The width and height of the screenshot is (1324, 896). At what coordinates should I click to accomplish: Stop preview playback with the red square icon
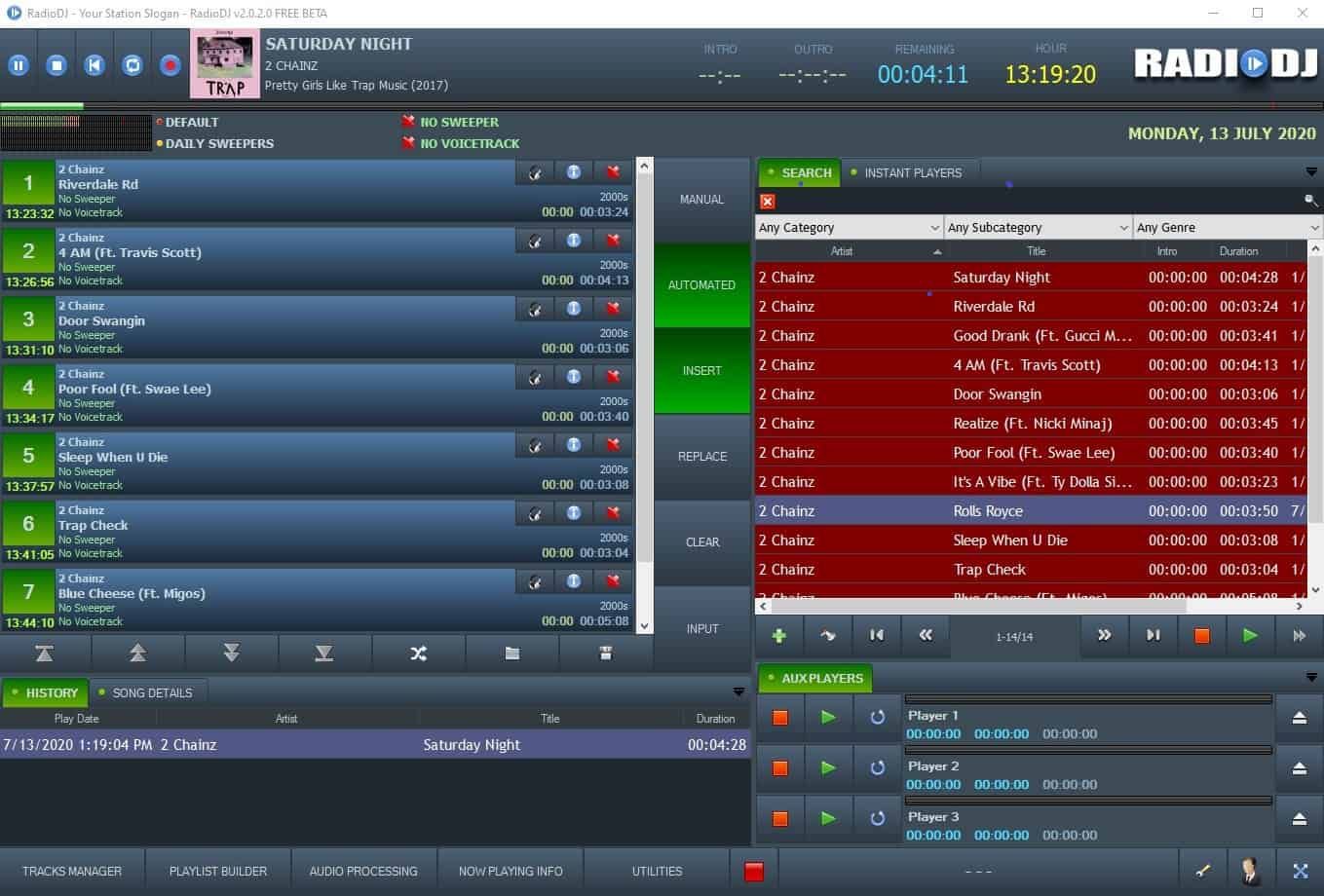(x=1201, y=635)
